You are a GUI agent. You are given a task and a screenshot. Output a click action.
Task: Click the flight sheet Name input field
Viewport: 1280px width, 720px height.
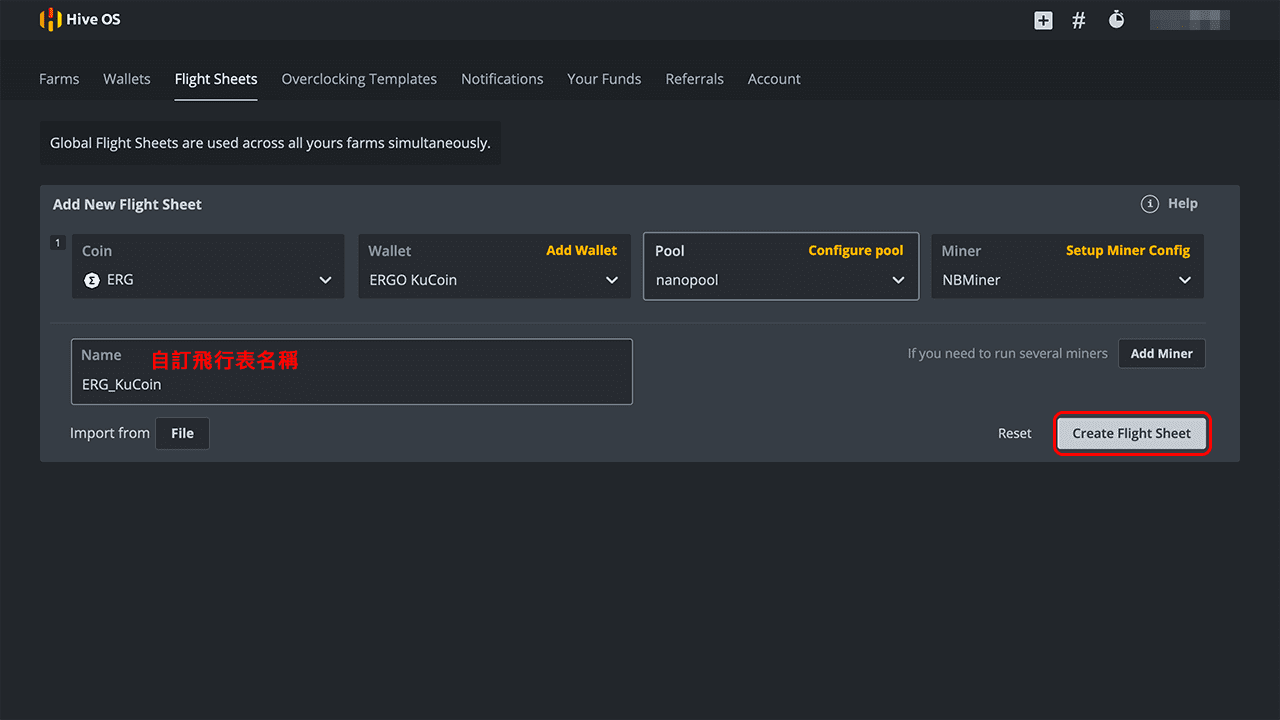tap(351, 384)
